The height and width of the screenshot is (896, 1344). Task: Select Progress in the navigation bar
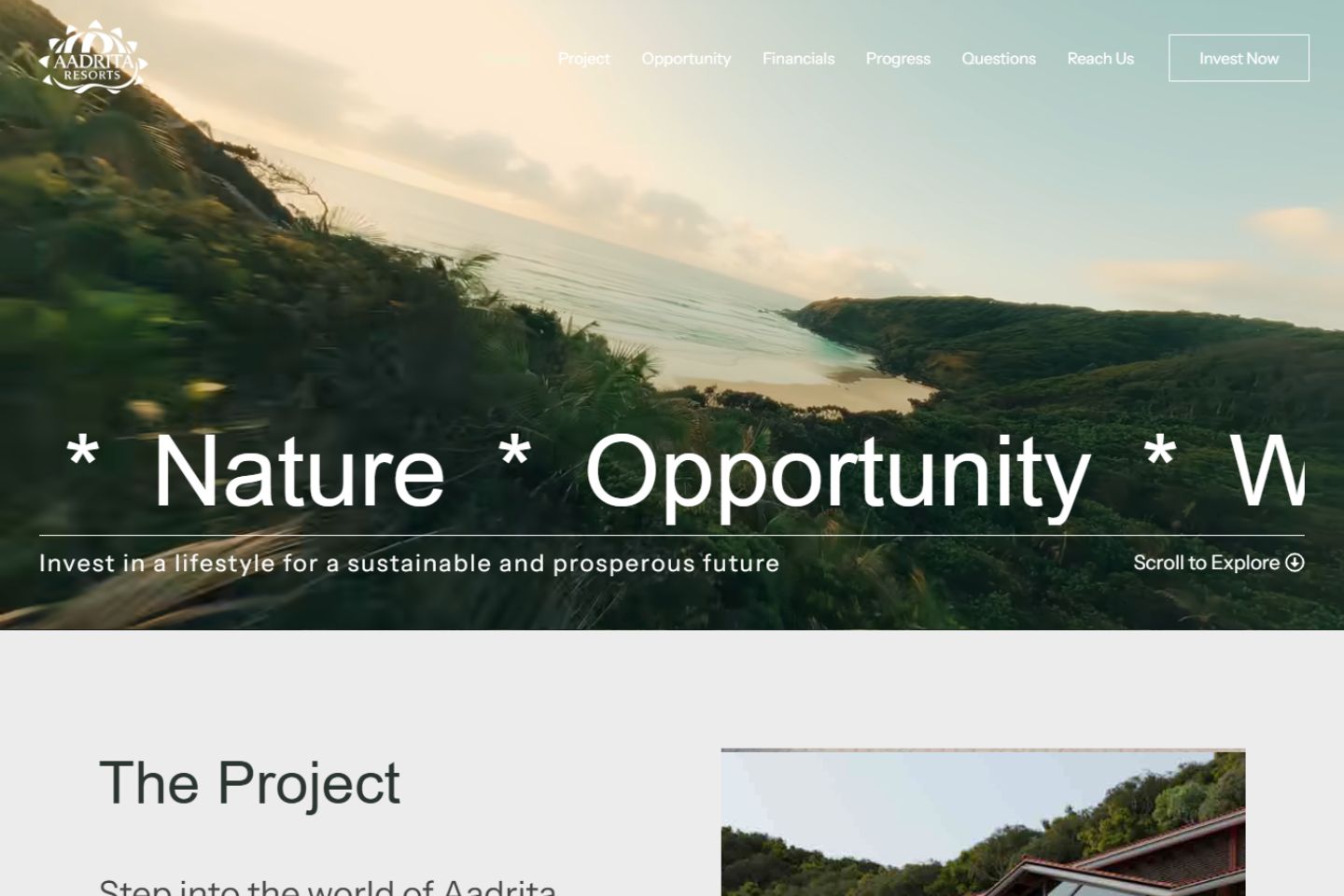coord(898,58)
